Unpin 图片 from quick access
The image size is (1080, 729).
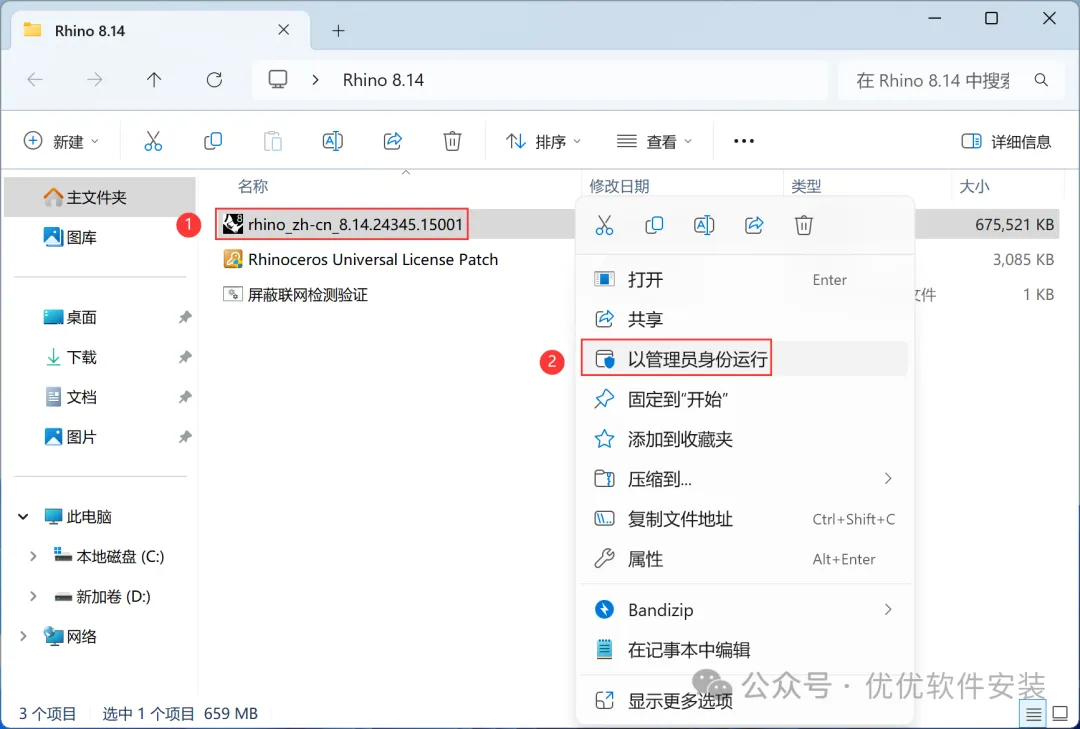pos(185,437)
